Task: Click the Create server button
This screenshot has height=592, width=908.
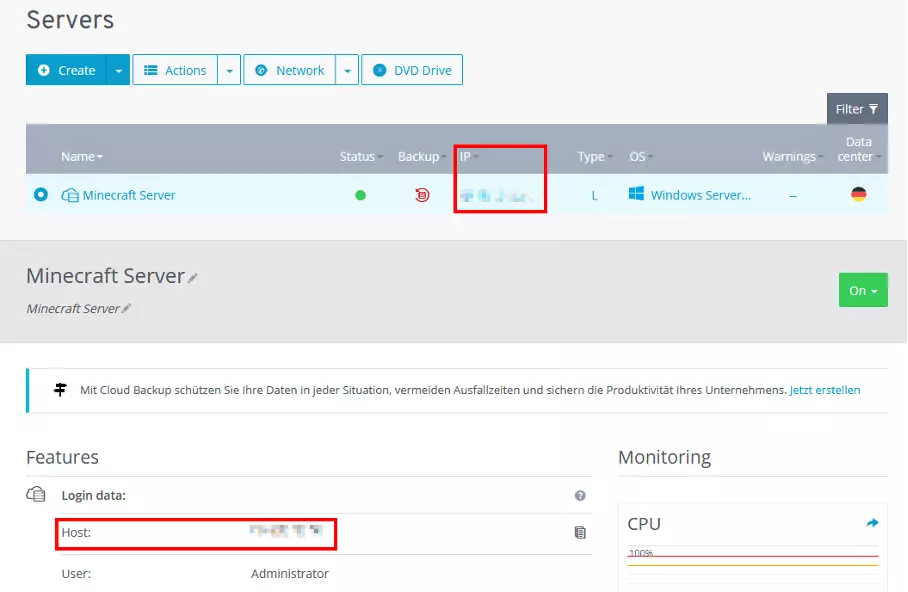Action: point(67,70)
